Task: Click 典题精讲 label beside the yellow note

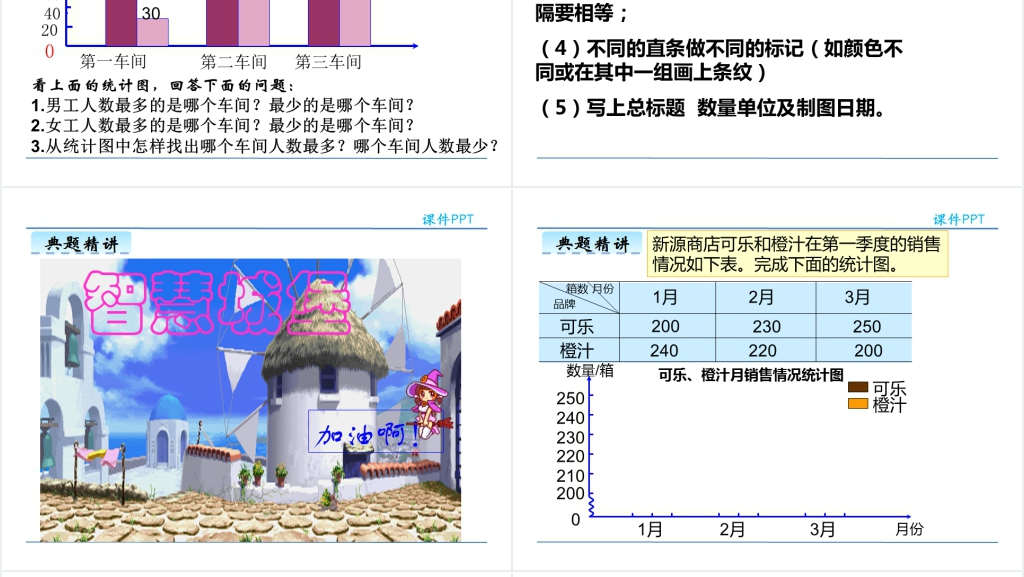Action: pos(592,244)
